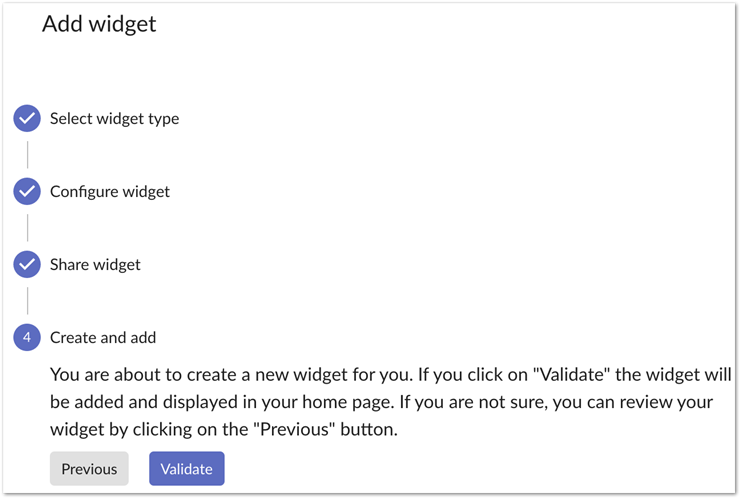The width and height of the screenshot is (740, 498).
Task: Click connector line below Select widget type step
Action: 27,155
